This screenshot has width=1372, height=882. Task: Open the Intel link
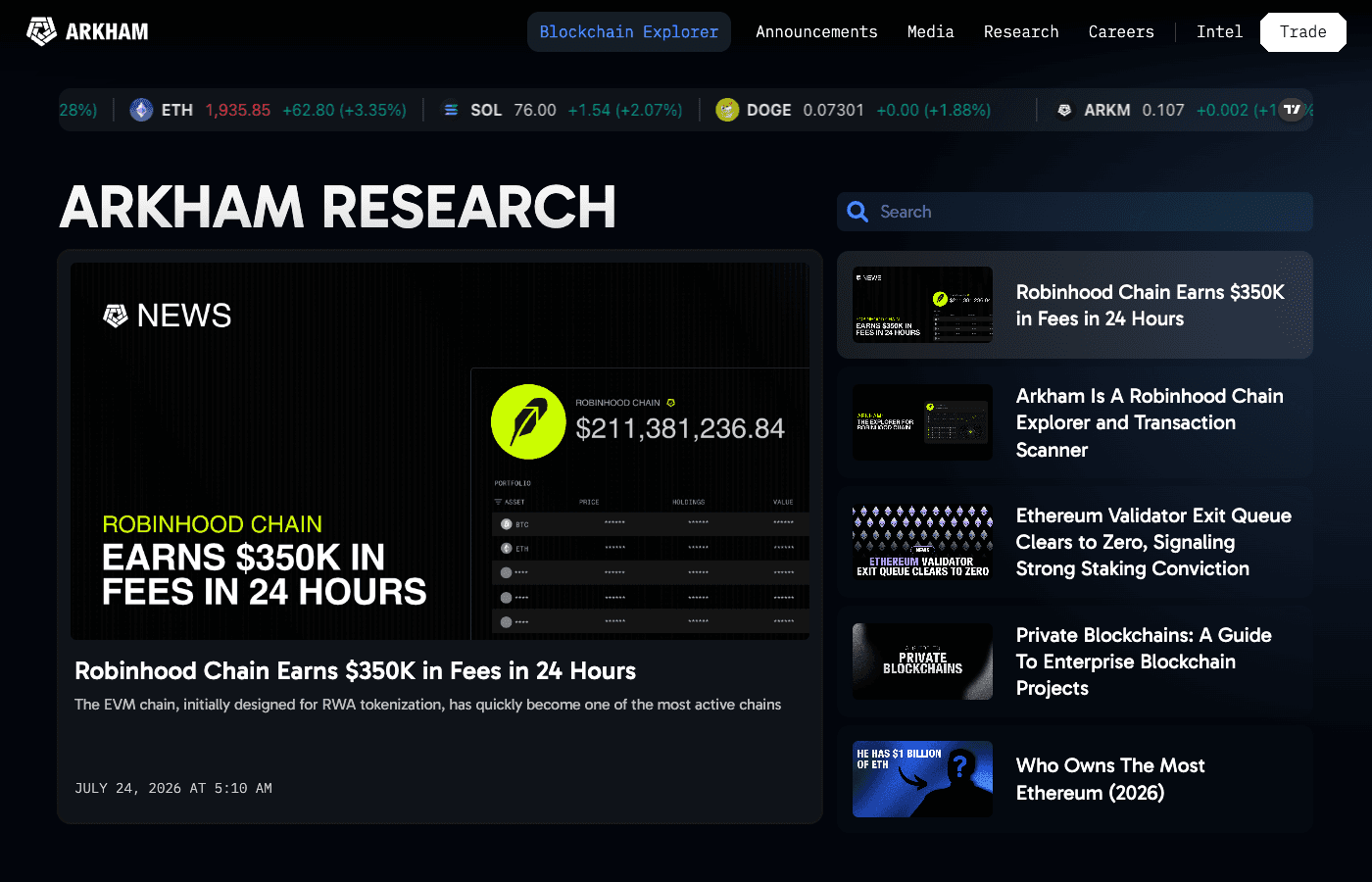pos(1219,31)
